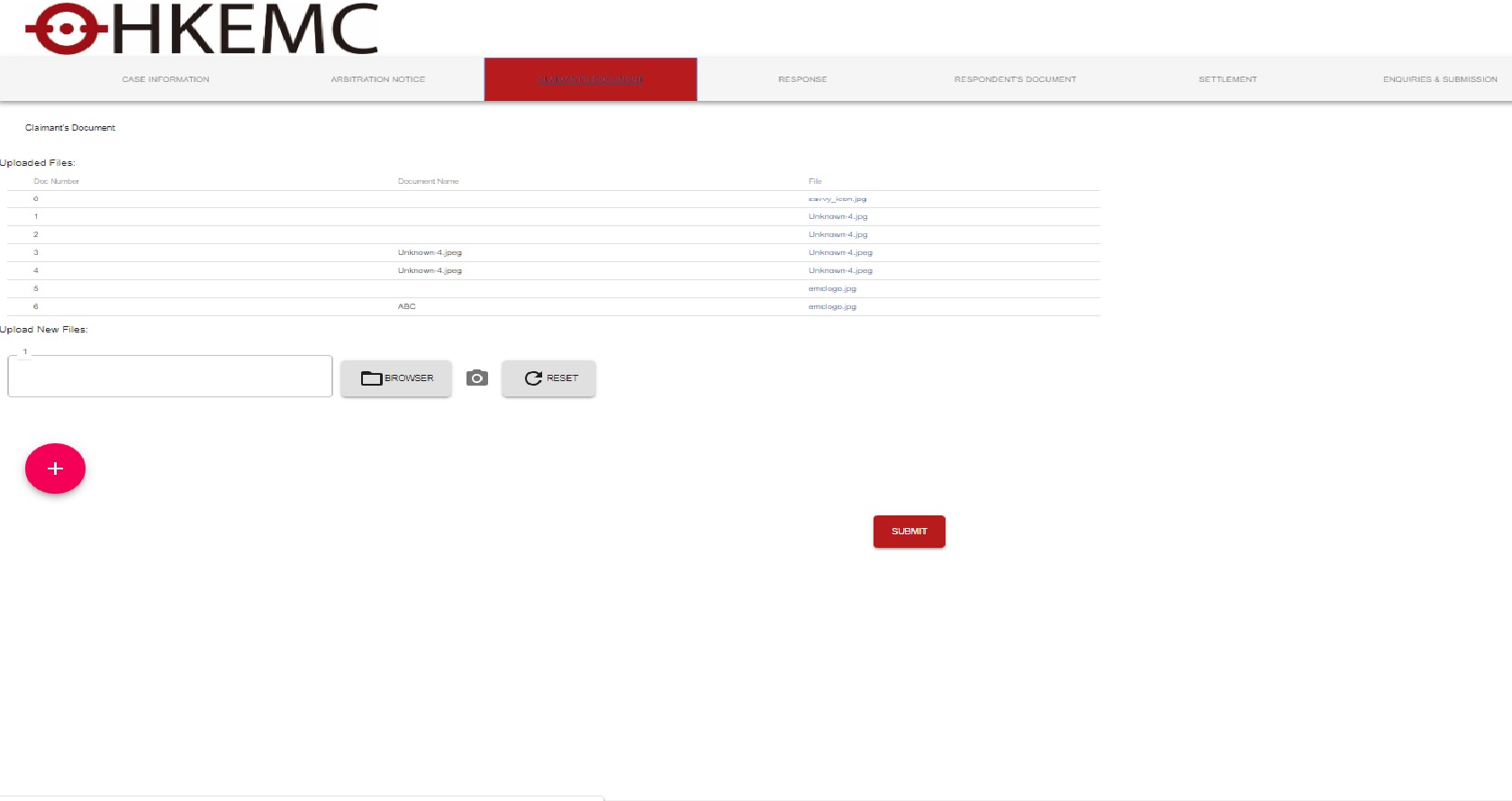Viewport: 1512px width, 801px height.
Task: Switch to the Arbitration Notice tab
Action: (x=377, y=79)
